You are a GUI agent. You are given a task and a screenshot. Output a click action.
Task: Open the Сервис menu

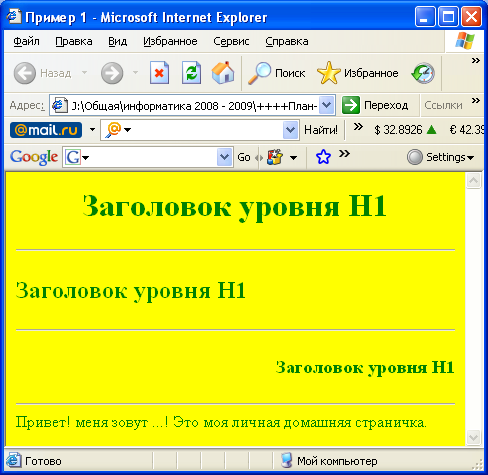click(x=231, y=41)
